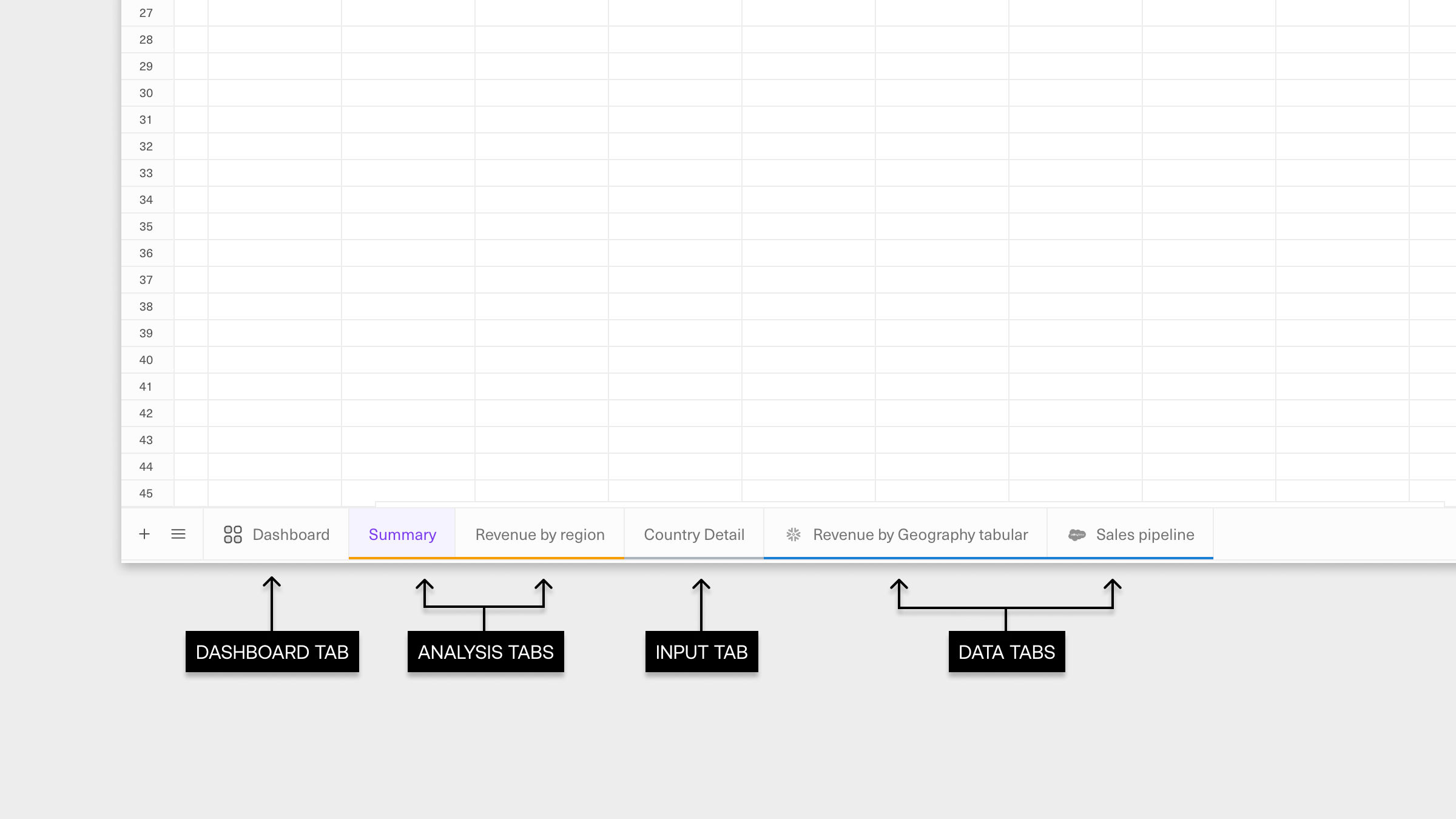
Task: Select row 35 header
Action: 146,227
